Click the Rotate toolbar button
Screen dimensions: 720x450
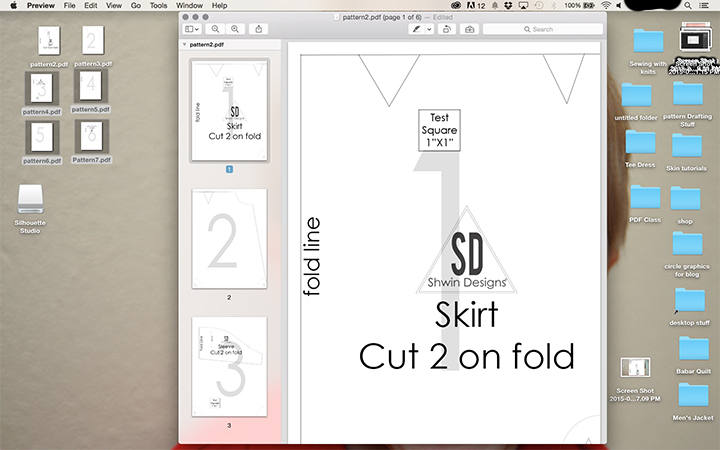(446, 29)
